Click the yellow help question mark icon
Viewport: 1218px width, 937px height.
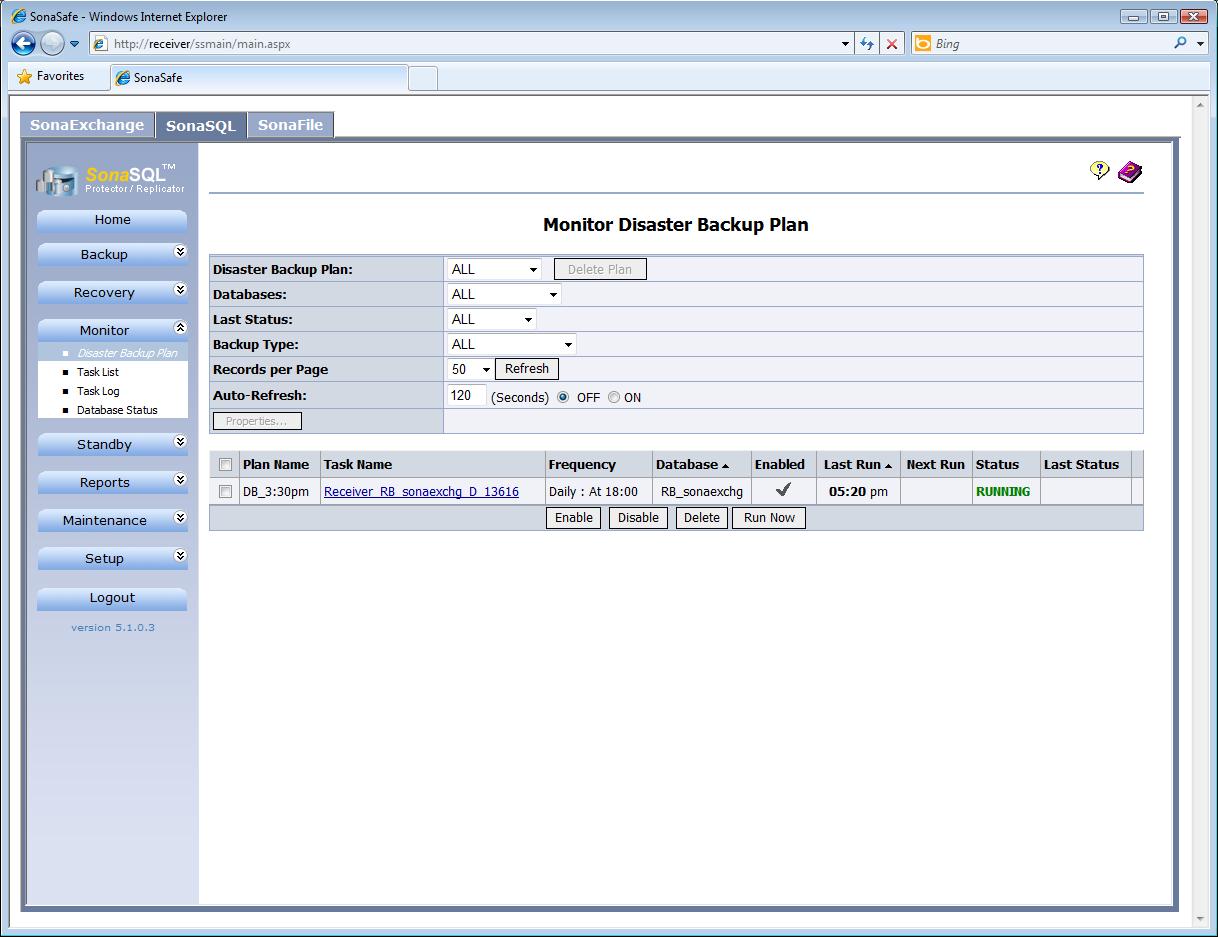click(1099, 171)
